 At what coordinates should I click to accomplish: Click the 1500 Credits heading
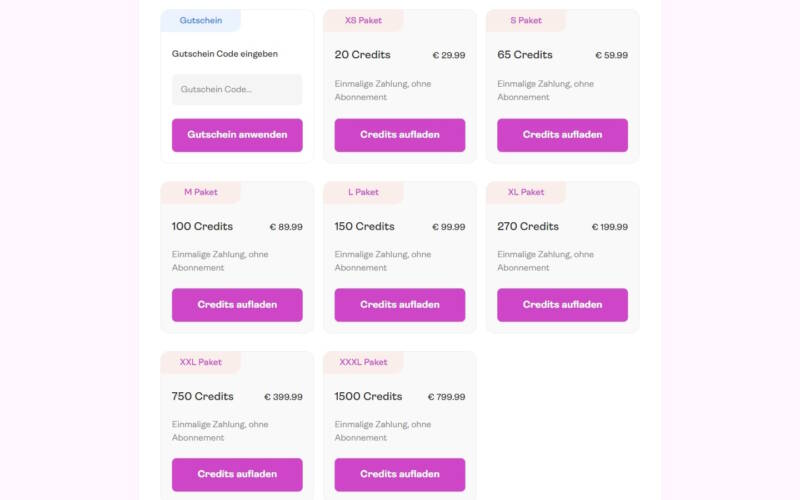(x=368, y=397)
